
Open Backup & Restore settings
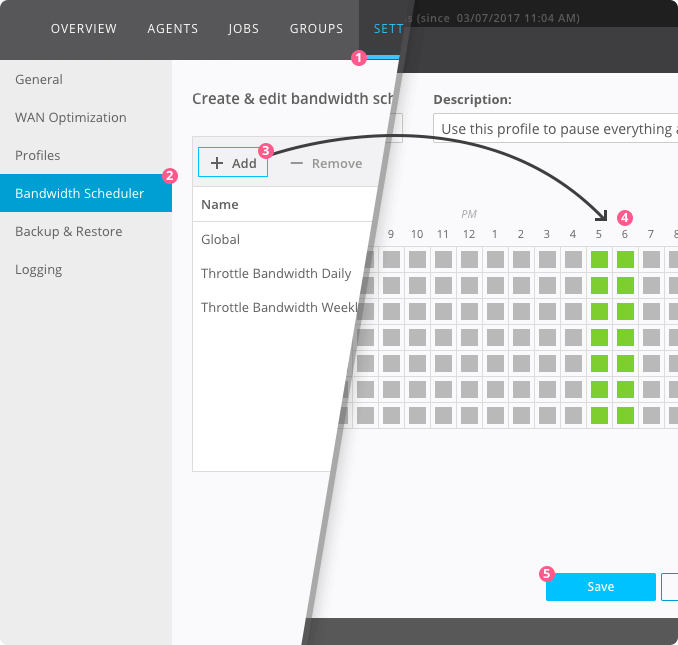tap(86, 231)
